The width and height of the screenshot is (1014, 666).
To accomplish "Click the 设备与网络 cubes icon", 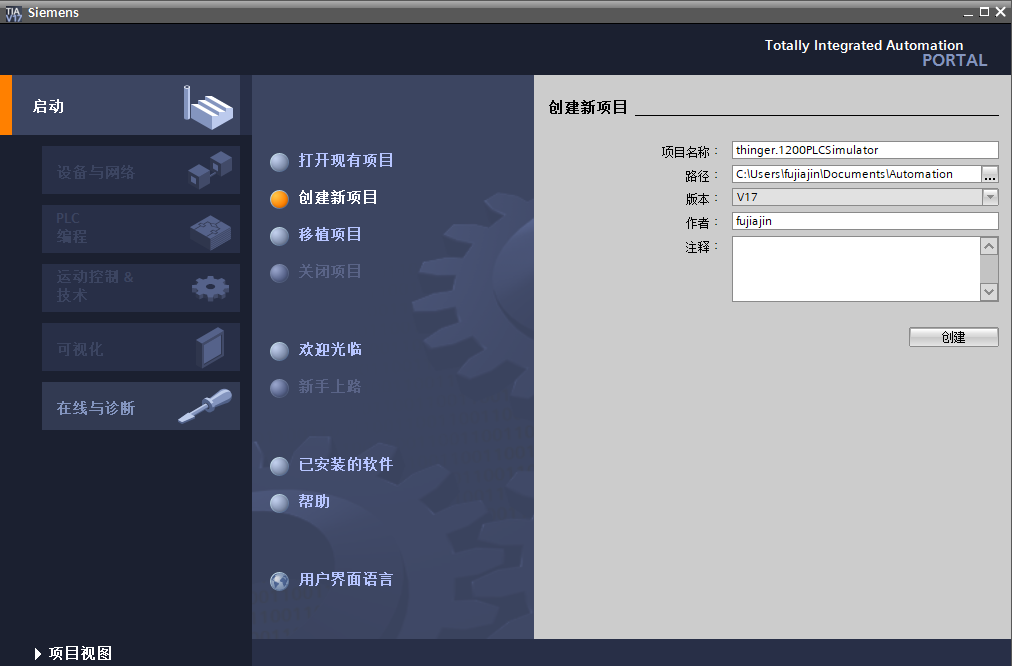I will [210, 170].
